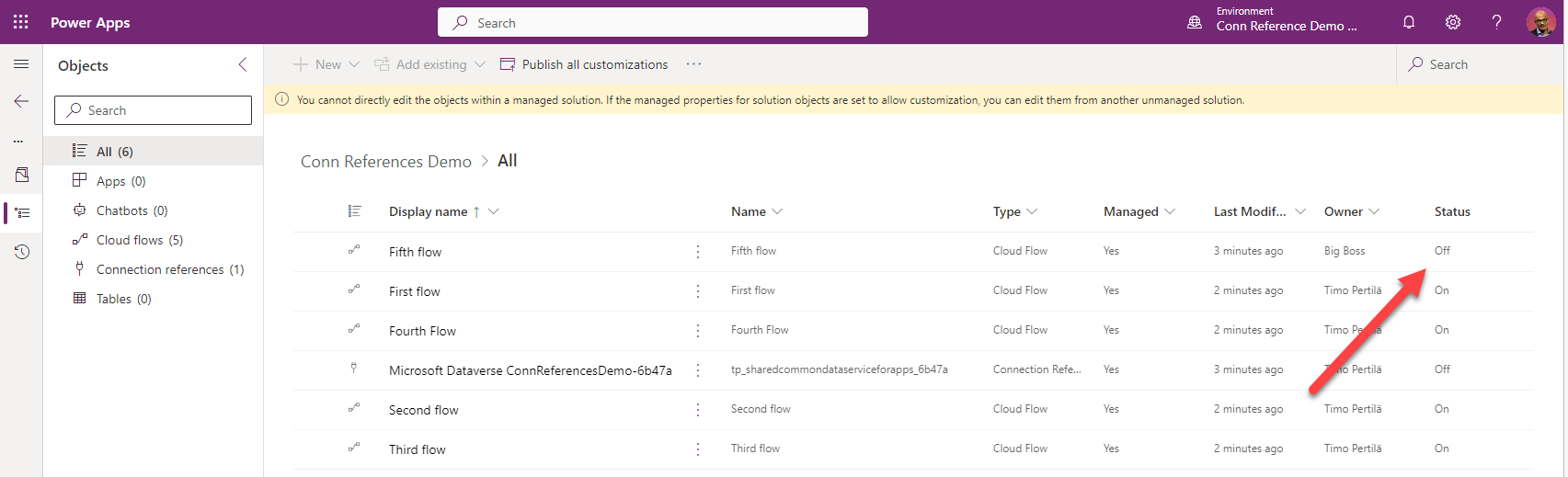Screen dimensions: 1568x477
Task: Open the solution history icon
Action: tap(21, 252)
